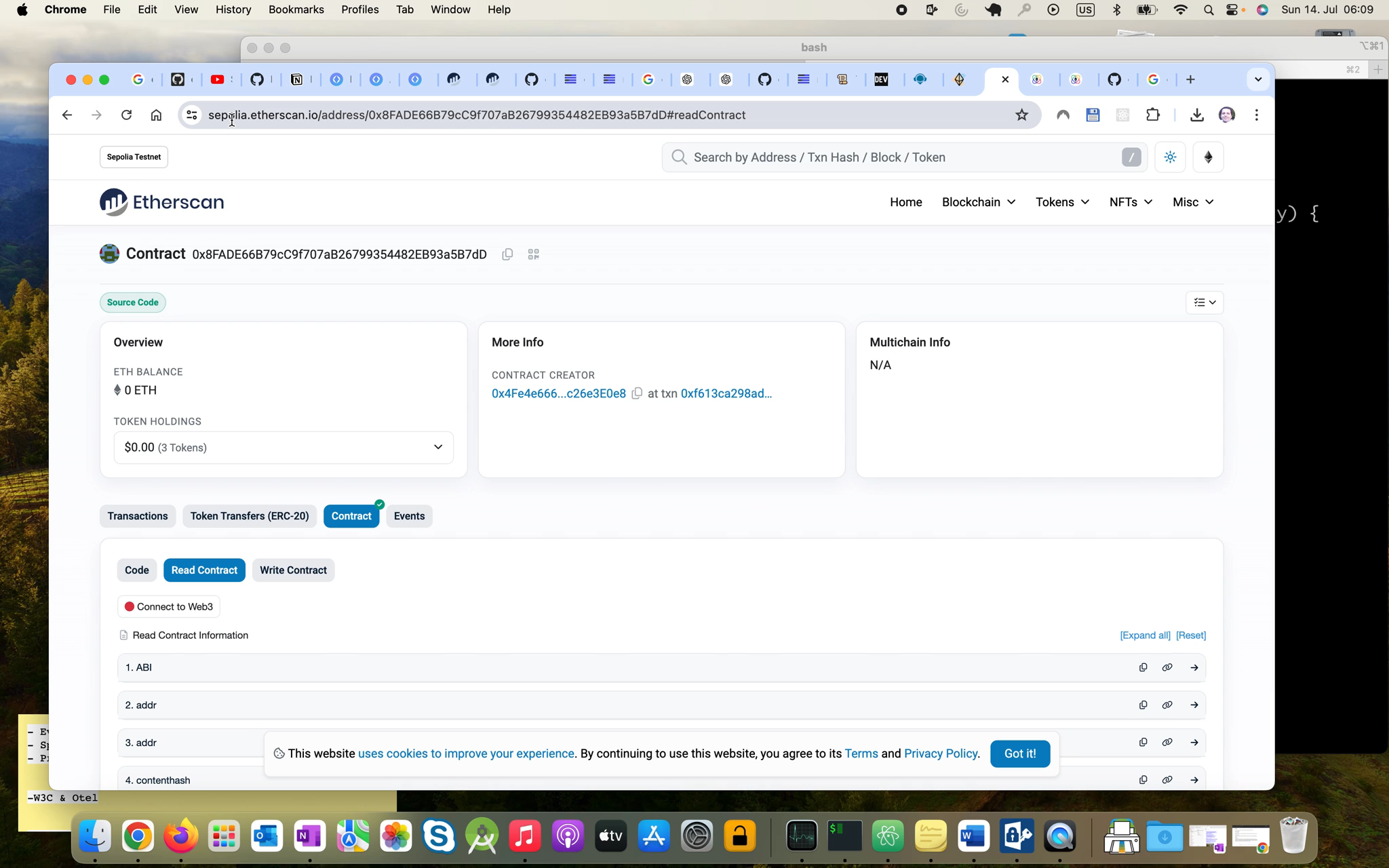
Task: Open the Terms link in cookie banner
Action: tap(861, 753)
